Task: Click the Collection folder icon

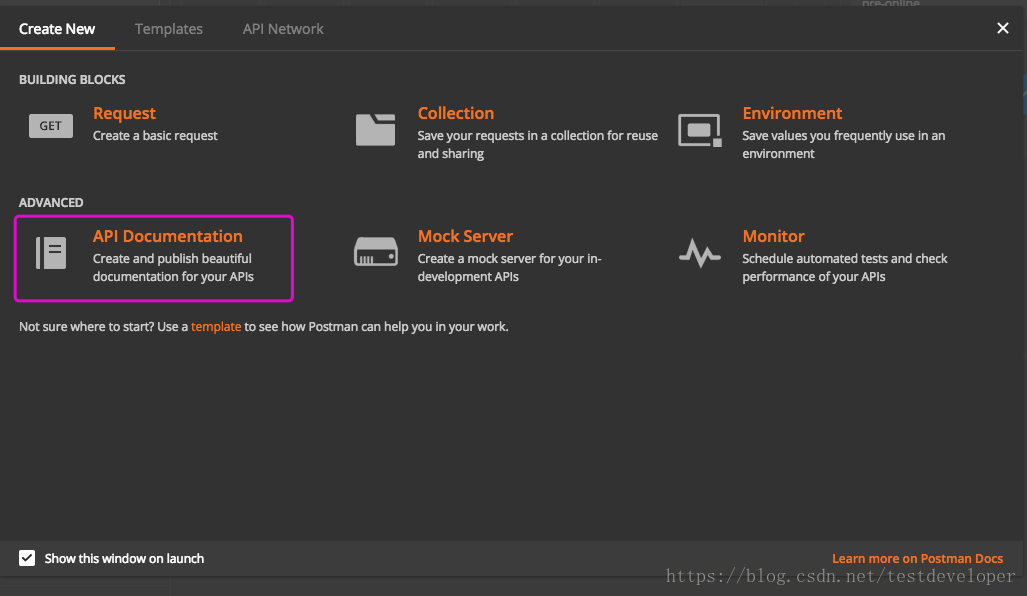Action: coord(375,130)
